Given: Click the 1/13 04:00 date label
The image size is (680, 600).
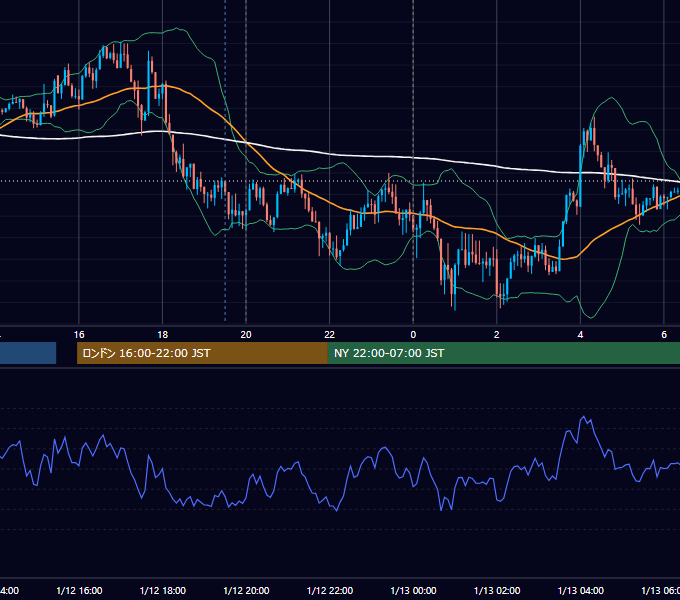Looking at the screenshot, I should pos(581,590).
